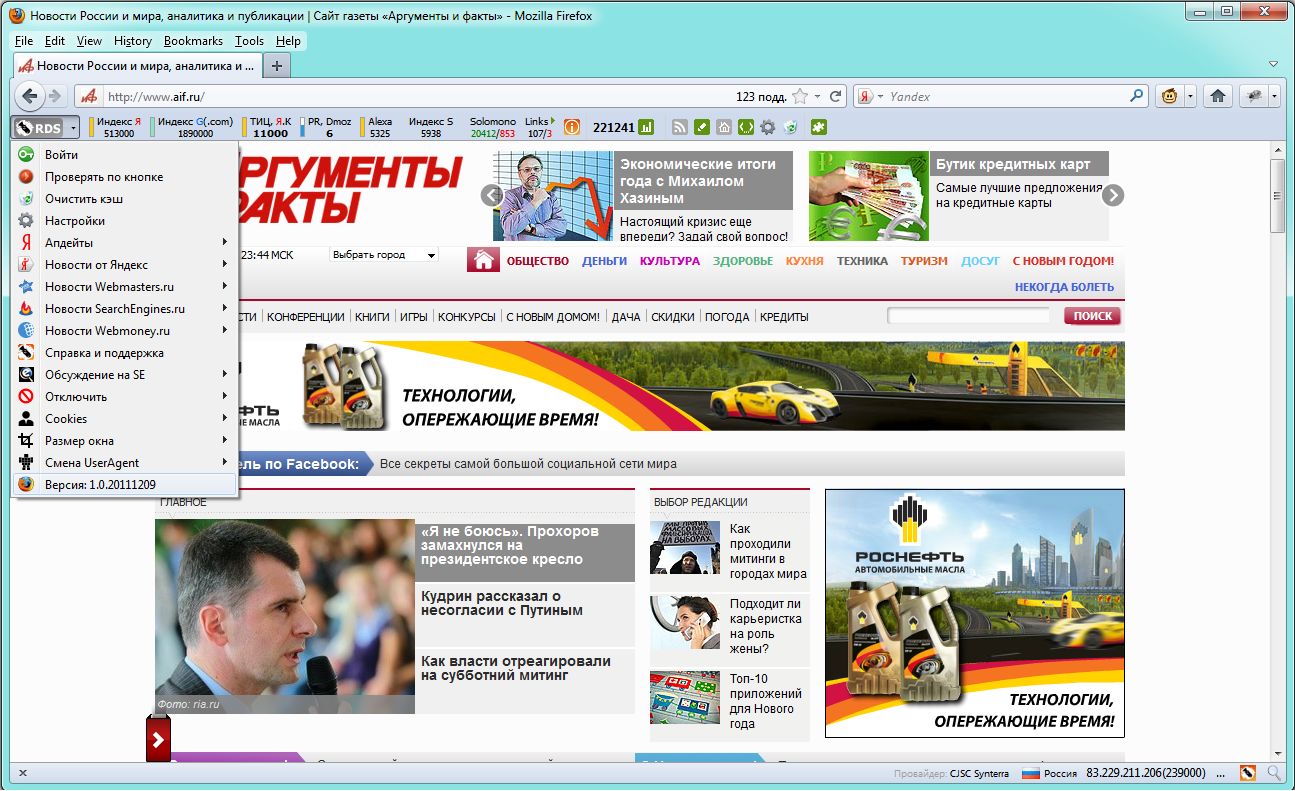Click the green bar-chart icon next to 221241

pos(646,127)
